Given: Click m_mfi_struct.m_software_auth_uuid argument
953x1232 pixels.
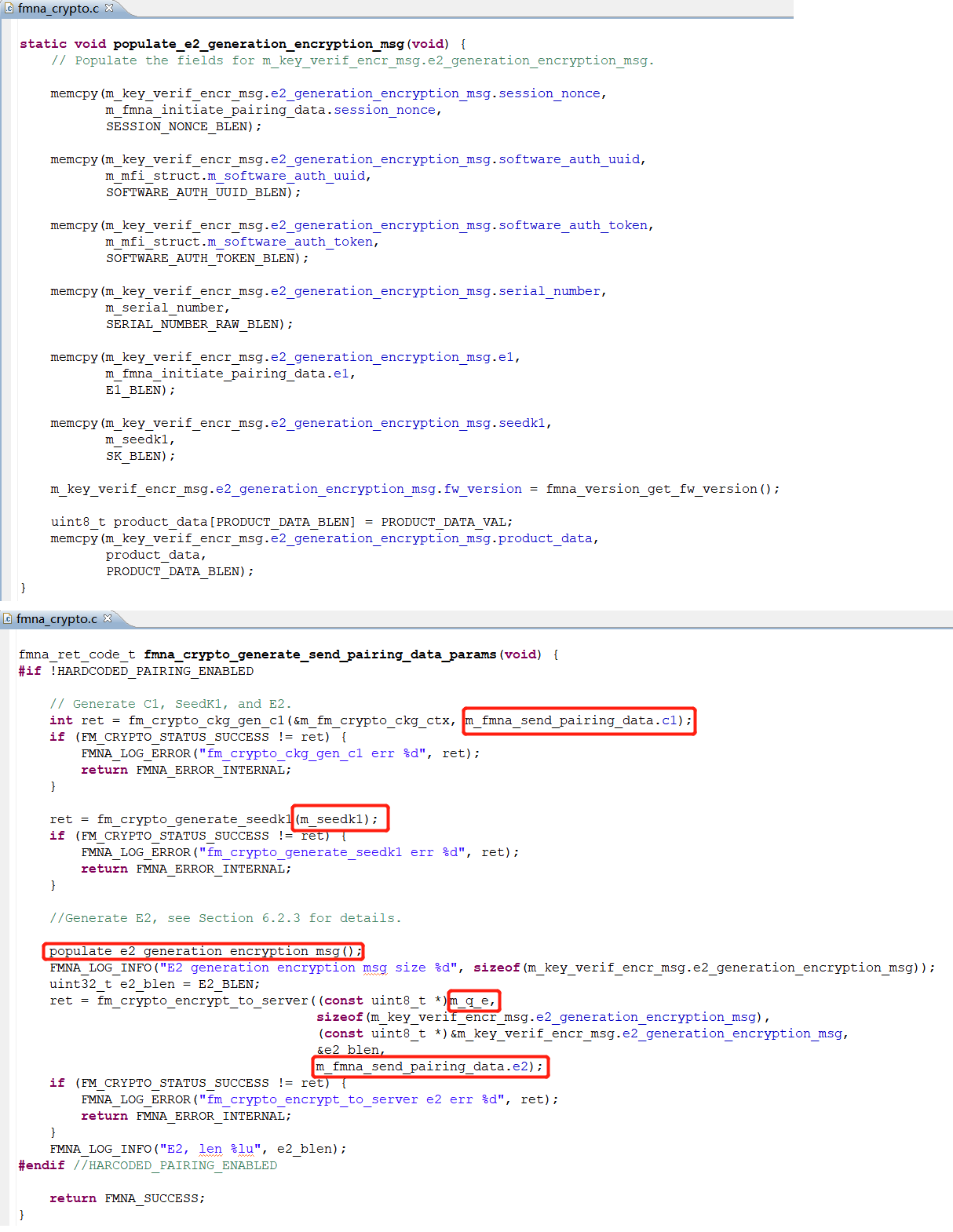Looking at the screenshot, I should 236,176.
